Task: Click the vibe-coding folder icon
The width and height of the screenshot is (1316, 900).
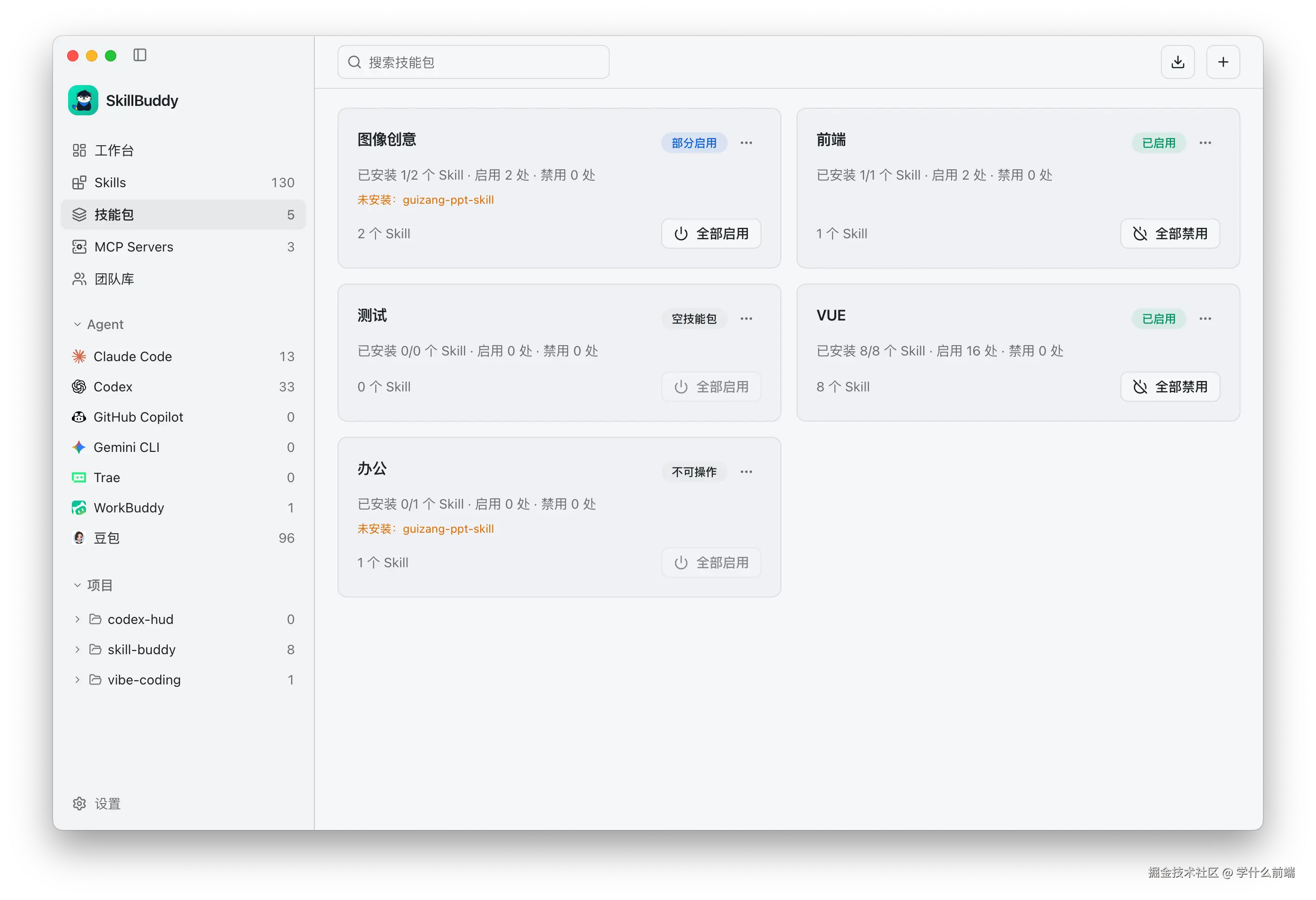Action: [x=95, y=679]
